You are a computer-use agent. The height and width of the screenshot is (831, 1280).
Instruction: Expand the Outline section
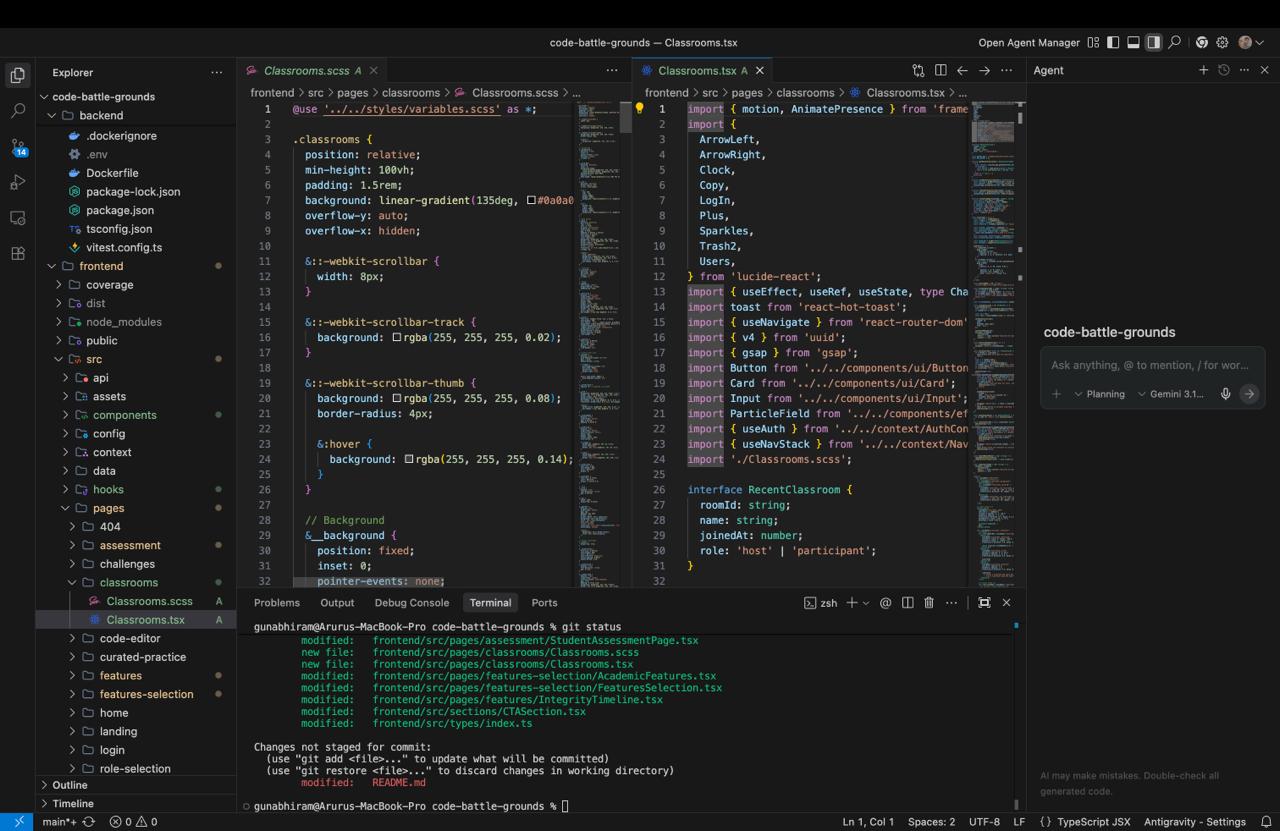(x=136, y=785)
